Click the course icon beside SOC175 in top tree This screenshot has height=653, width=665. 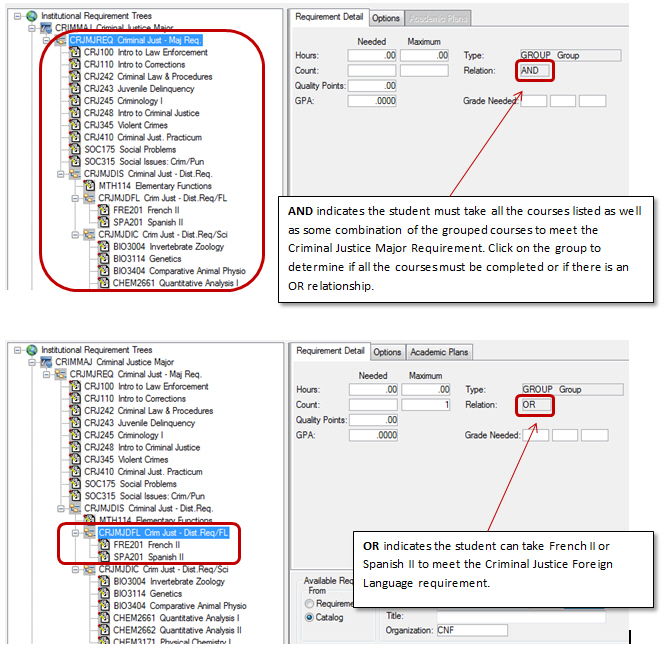click(x=75, y=149)
